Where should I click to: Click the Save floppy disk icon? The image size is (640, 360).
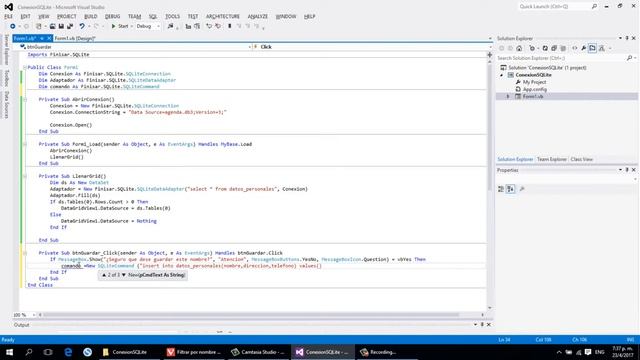61,26
